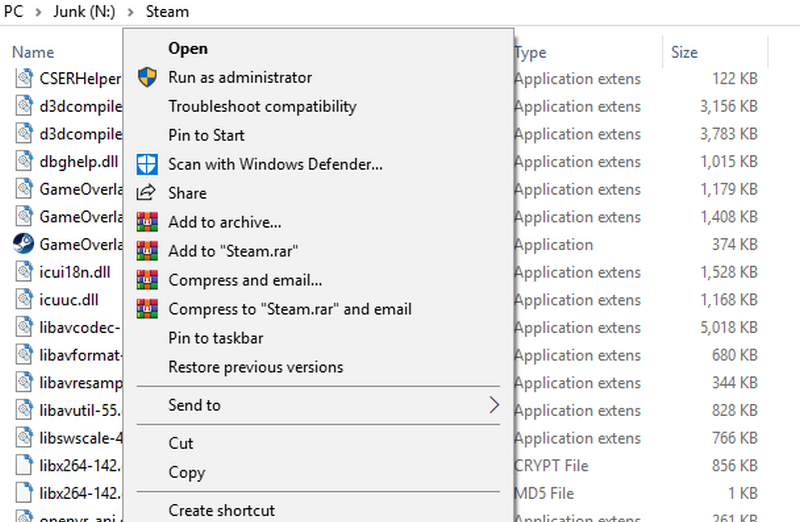800x522 pixels.
Task: Click the file icon for libavresample
Action: click(23, 383)
